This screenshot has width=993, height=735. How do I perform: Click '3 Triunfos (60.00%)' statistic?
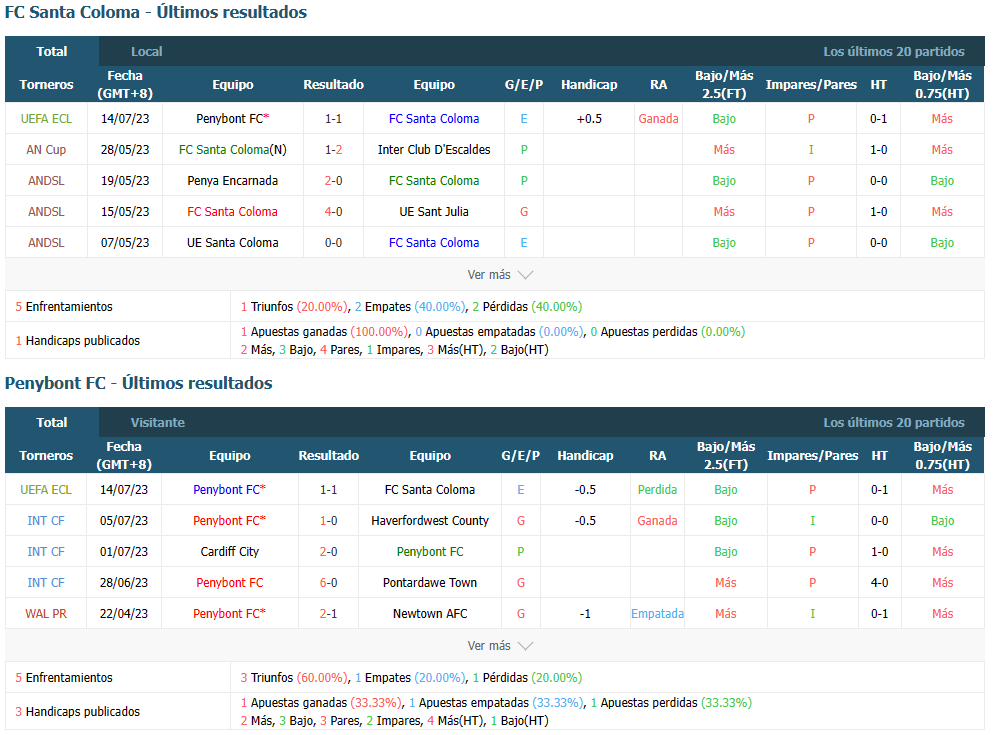pyautogui.click(x=294, y=677)
